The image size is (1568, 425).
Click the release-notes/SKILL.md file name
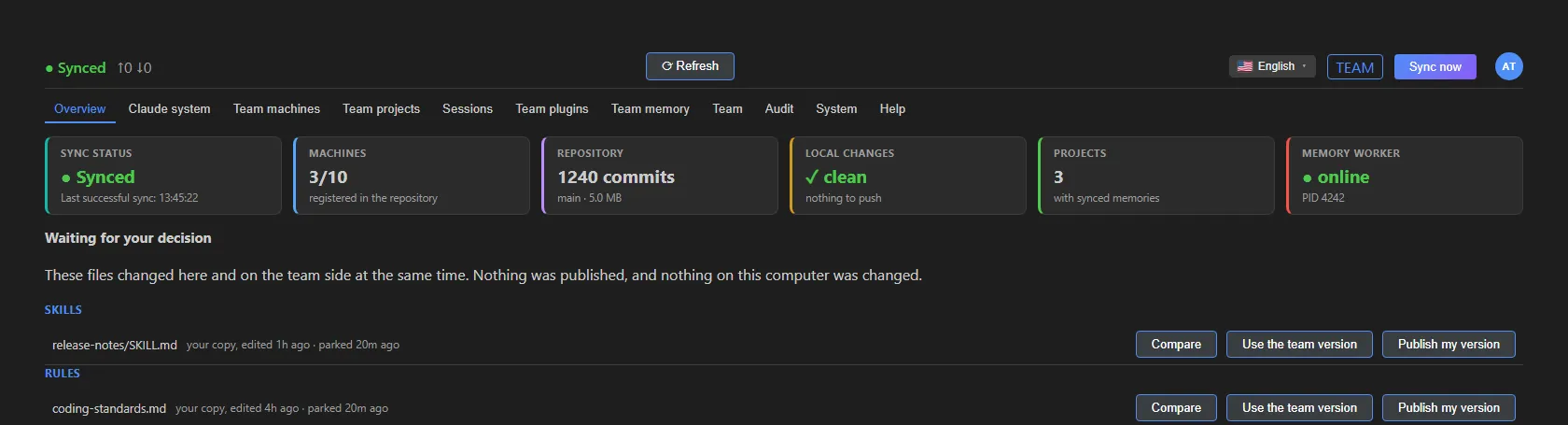115,346
